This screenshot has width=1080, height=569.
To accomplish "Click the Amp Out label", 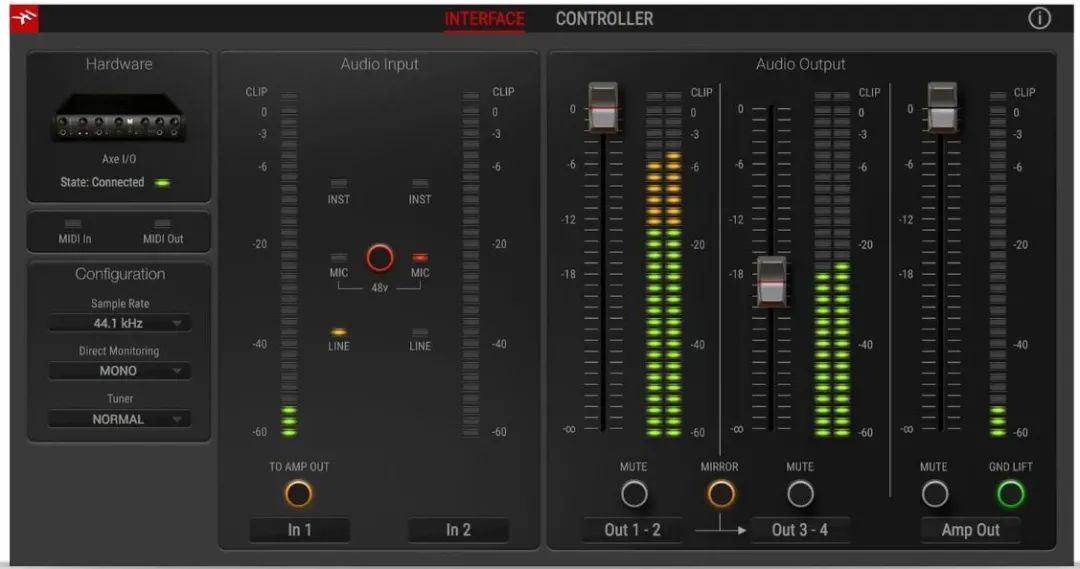I will (970, 530).
